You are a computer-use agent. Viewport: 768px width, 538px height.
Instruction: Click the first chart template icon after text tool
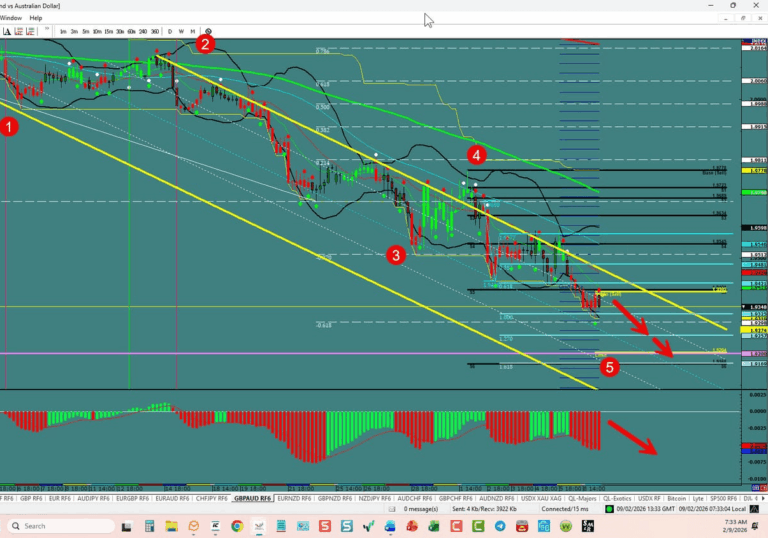(19, 31)
